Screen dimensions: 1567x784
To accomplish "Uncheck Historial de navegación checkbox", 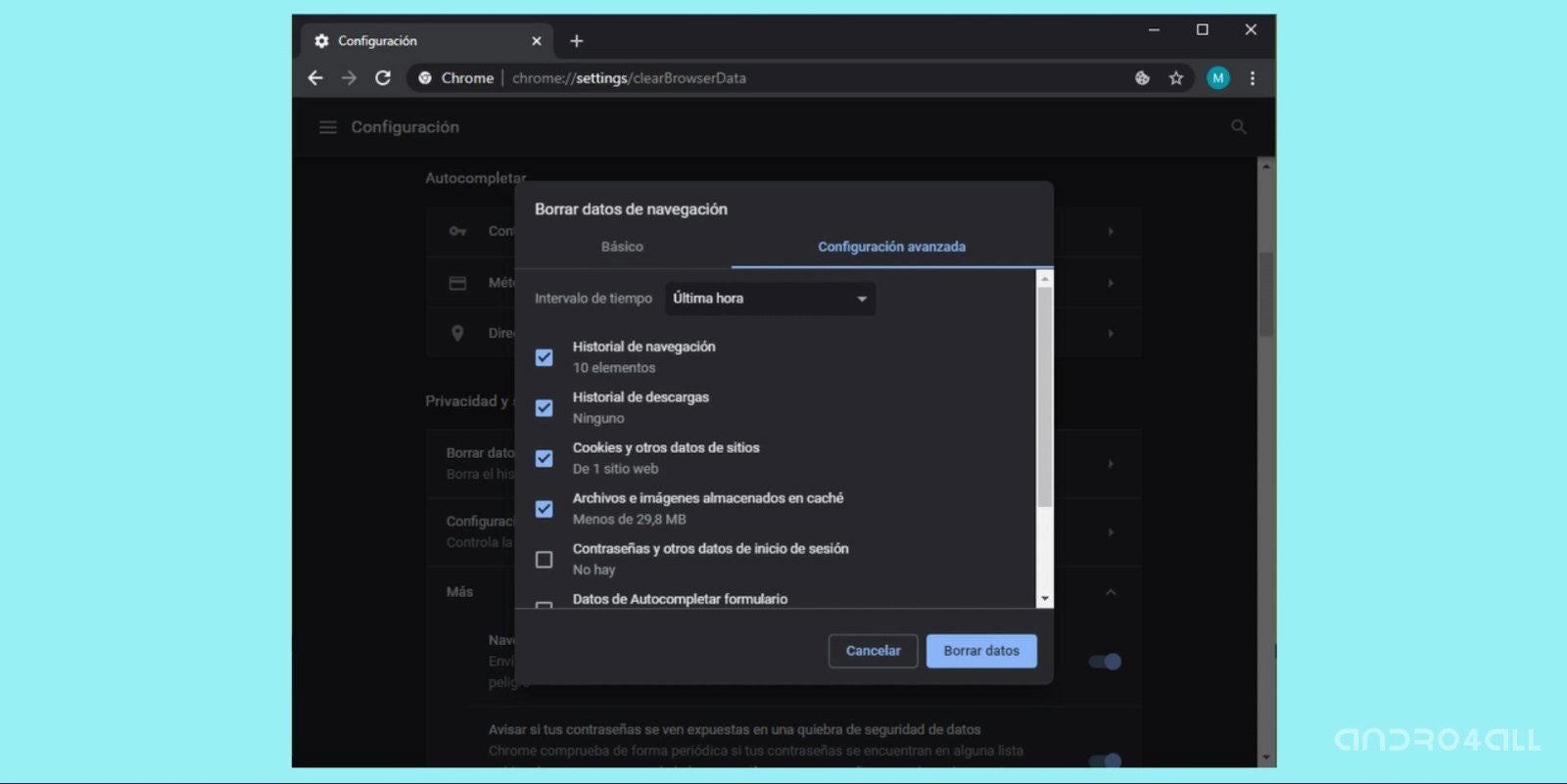I will click(x=545, y=357).
